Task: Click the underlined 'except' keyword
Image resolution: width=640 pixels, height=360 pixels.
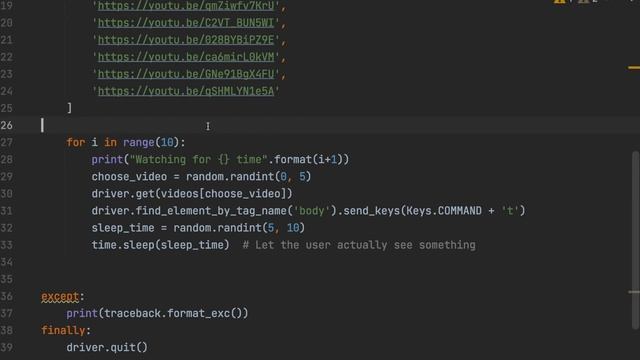Action: point(60,297)
